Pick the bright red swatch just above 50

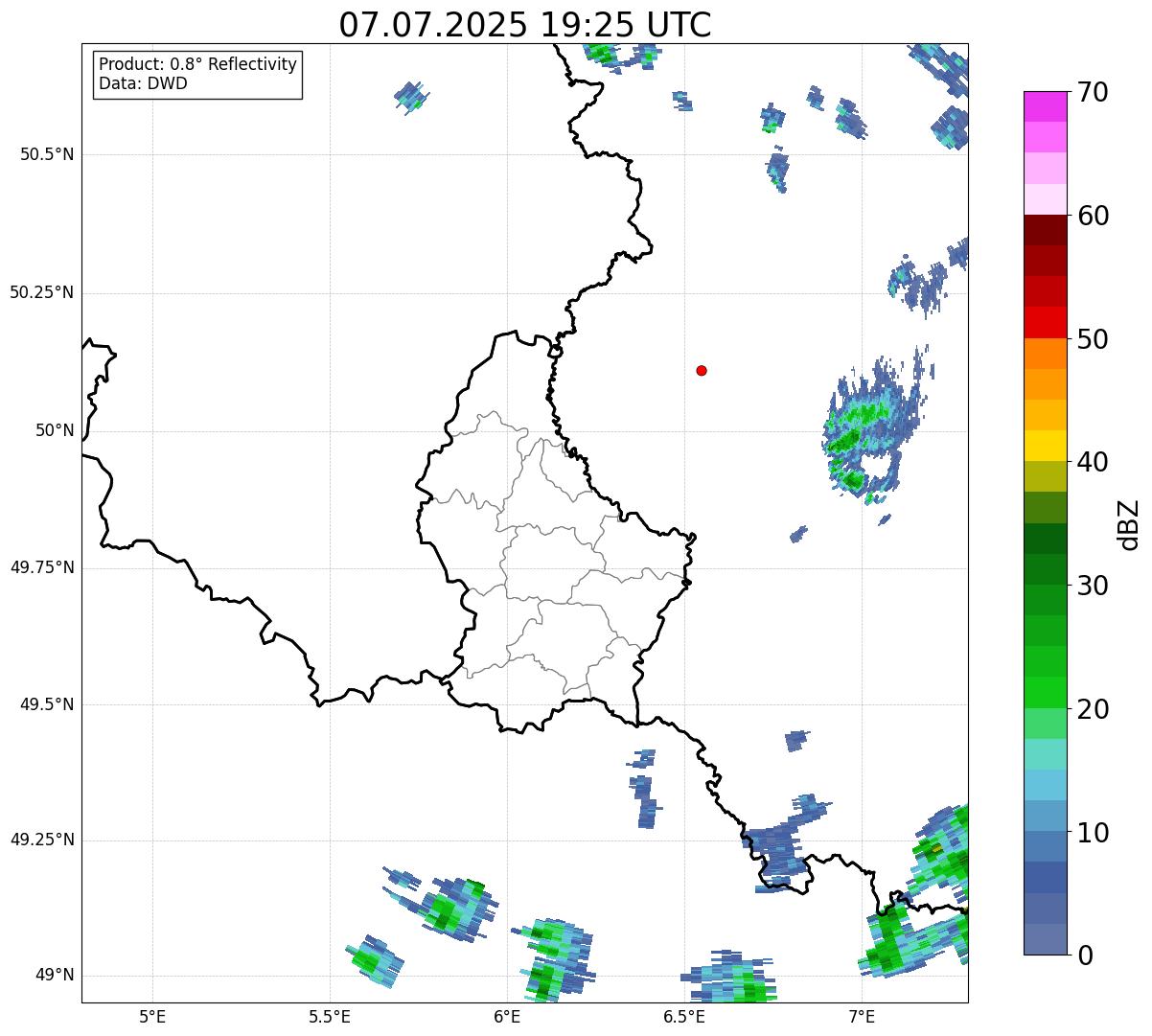[x=1045, y=322]
